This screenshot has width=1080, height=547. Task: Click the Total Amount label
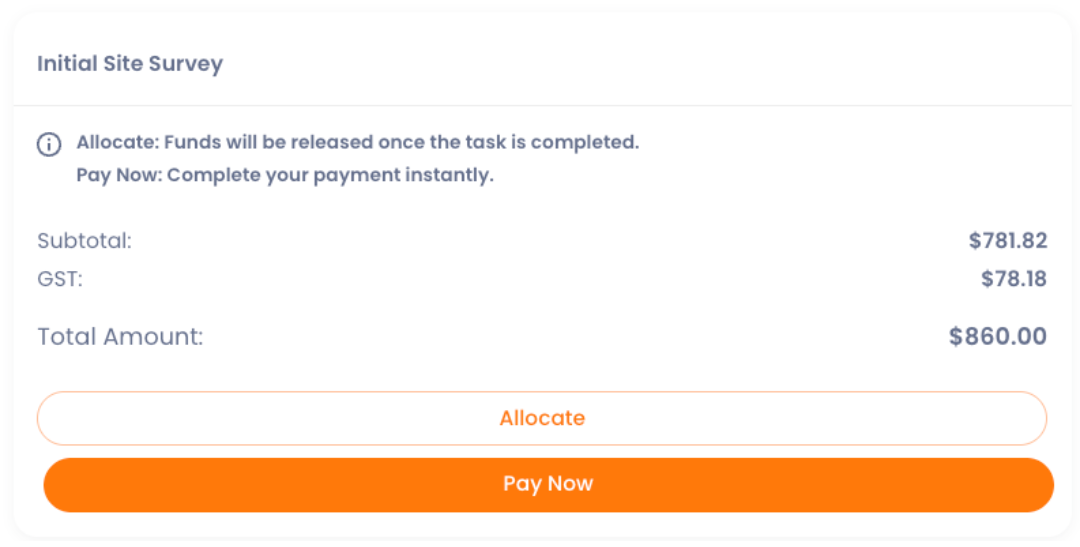pyautogui.click(x=120, y=337)
